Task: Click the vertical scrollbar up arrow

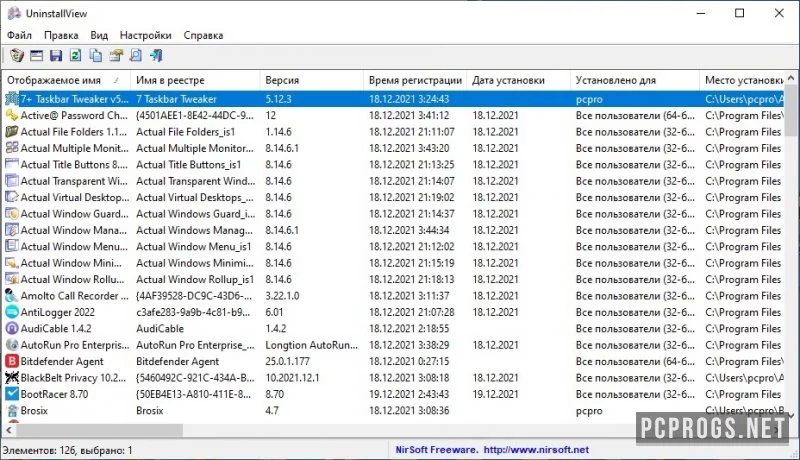Action: click(791, 78)
